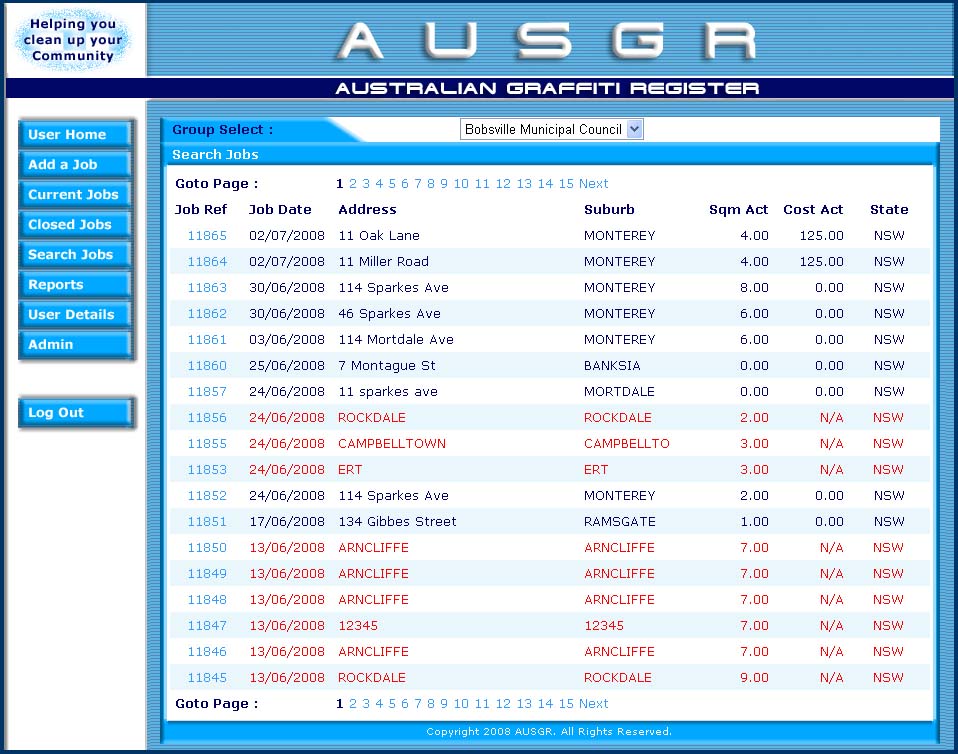
Task: Open the Add a Job page
Action: coord(75,165)
